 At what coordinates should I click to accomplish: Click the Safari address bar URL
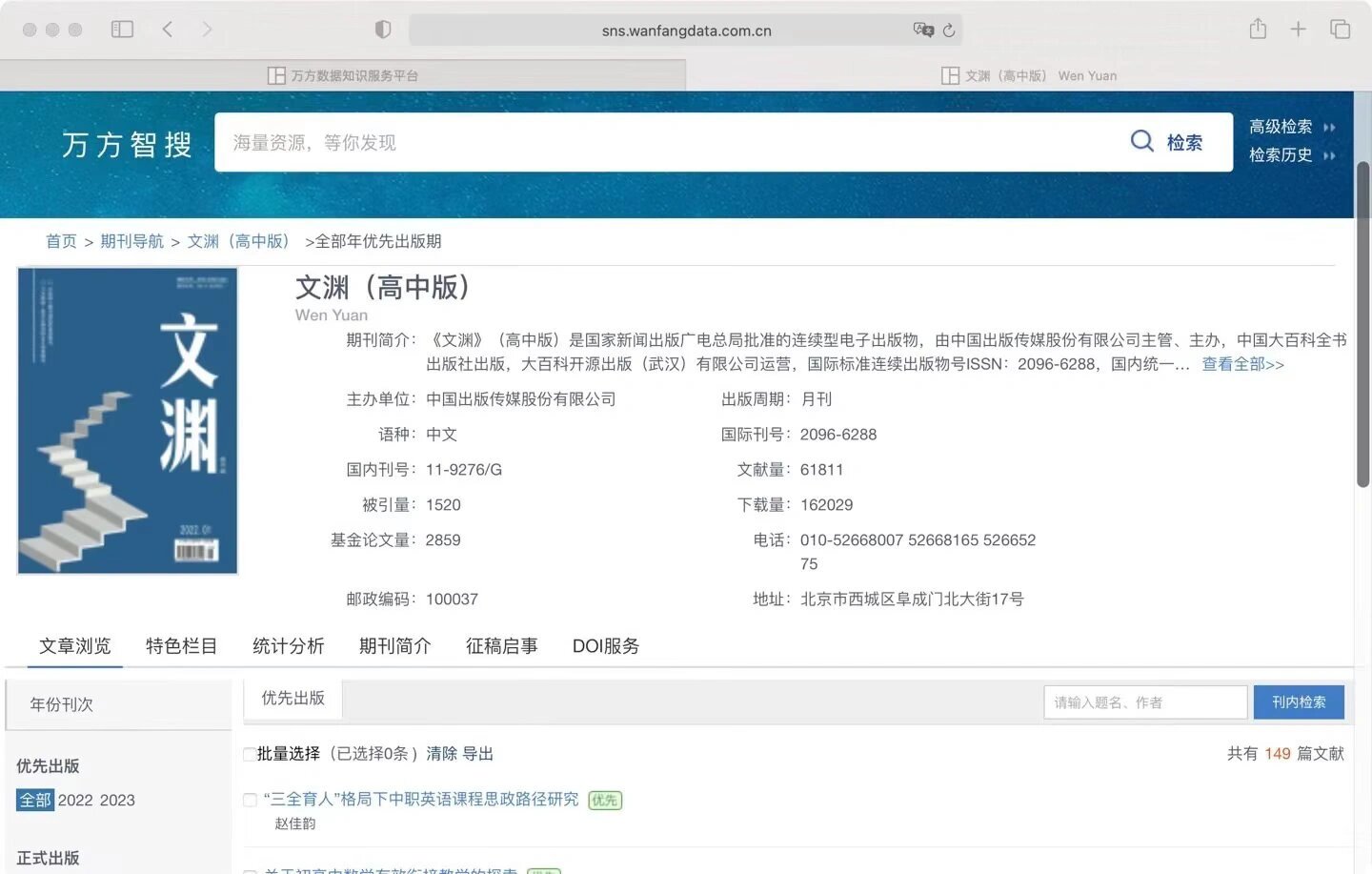click(x=686, y=30)
